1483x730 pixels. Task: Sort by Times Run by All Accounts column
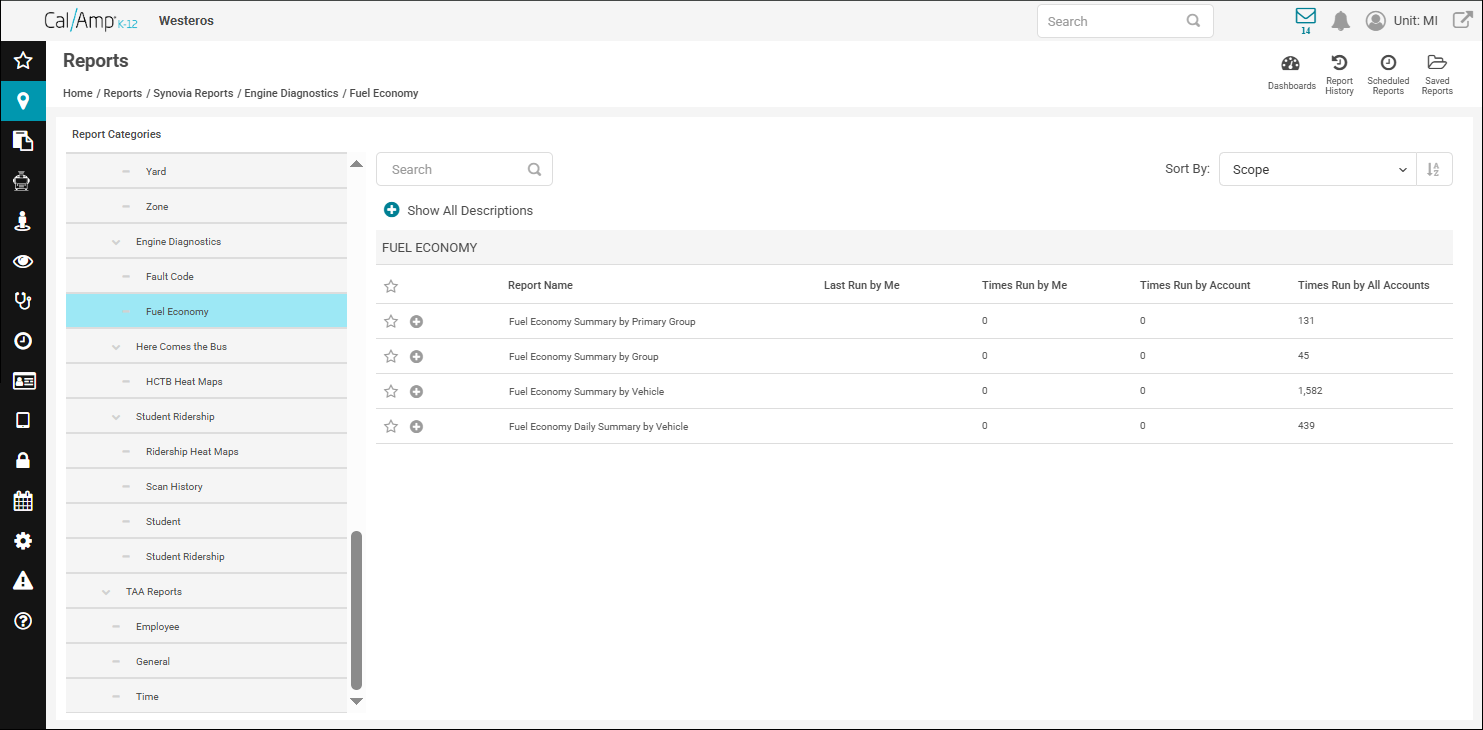pyautogui.click(x=1363, y=285)
